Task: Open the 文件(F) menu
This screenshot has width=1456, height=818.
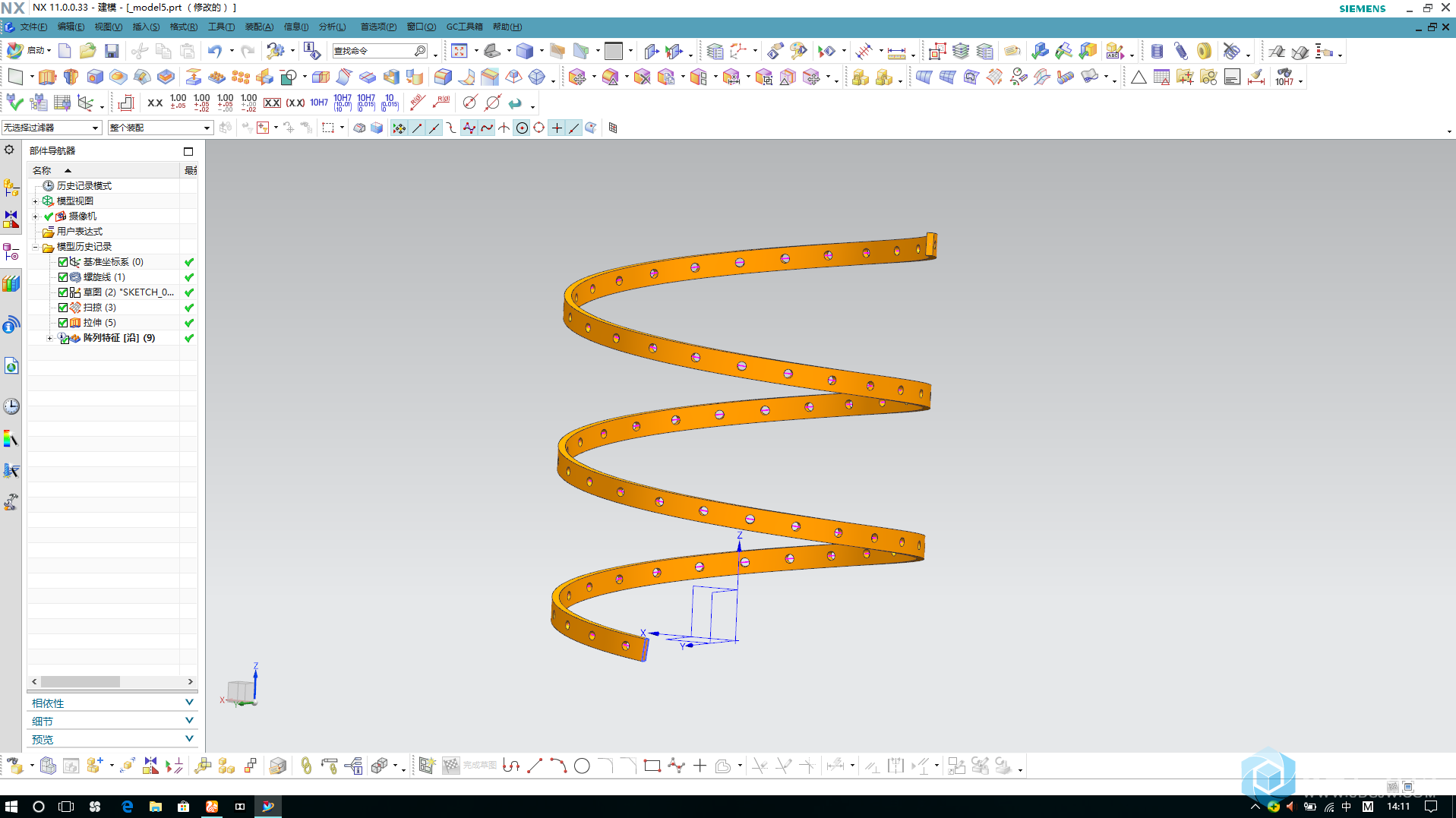Action: 33,27
